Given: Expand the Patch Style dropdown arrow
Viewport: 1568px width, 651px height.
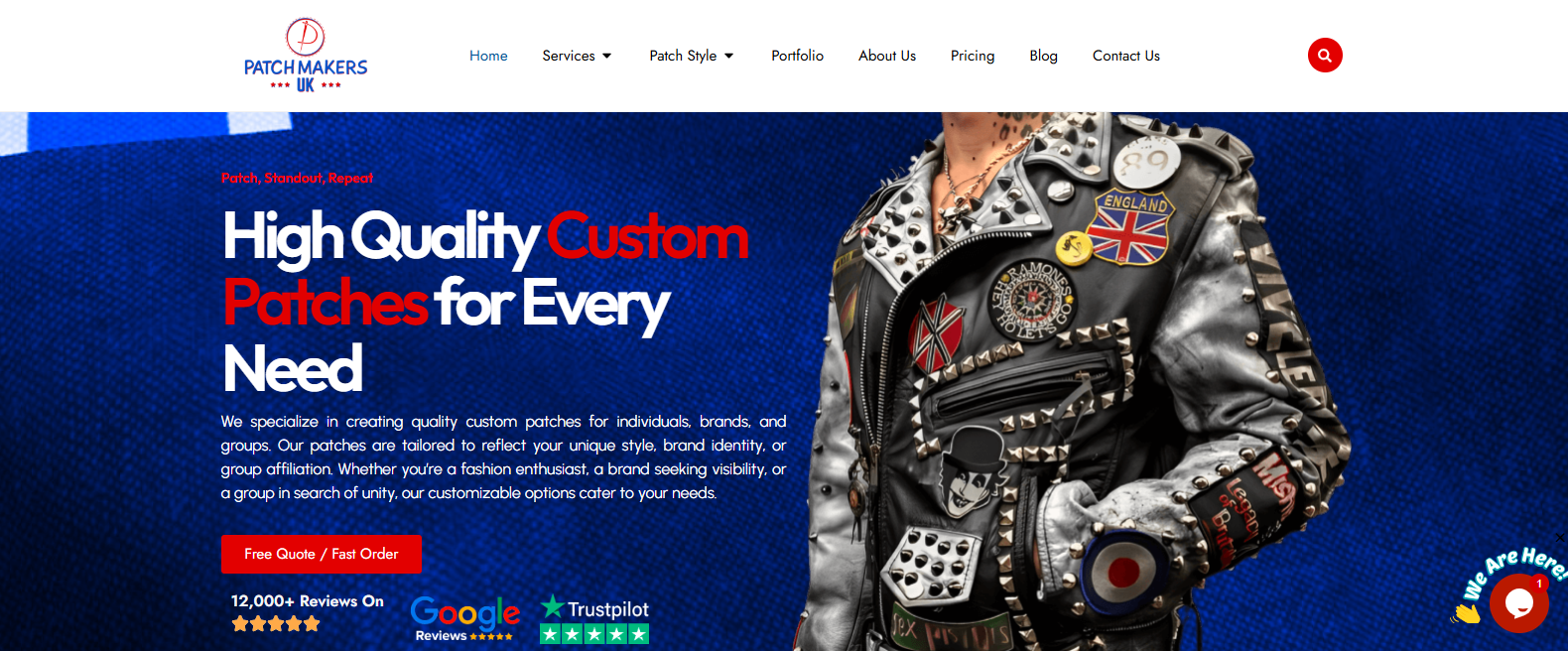Looking at the screenshot, I should tap(728, 56).
